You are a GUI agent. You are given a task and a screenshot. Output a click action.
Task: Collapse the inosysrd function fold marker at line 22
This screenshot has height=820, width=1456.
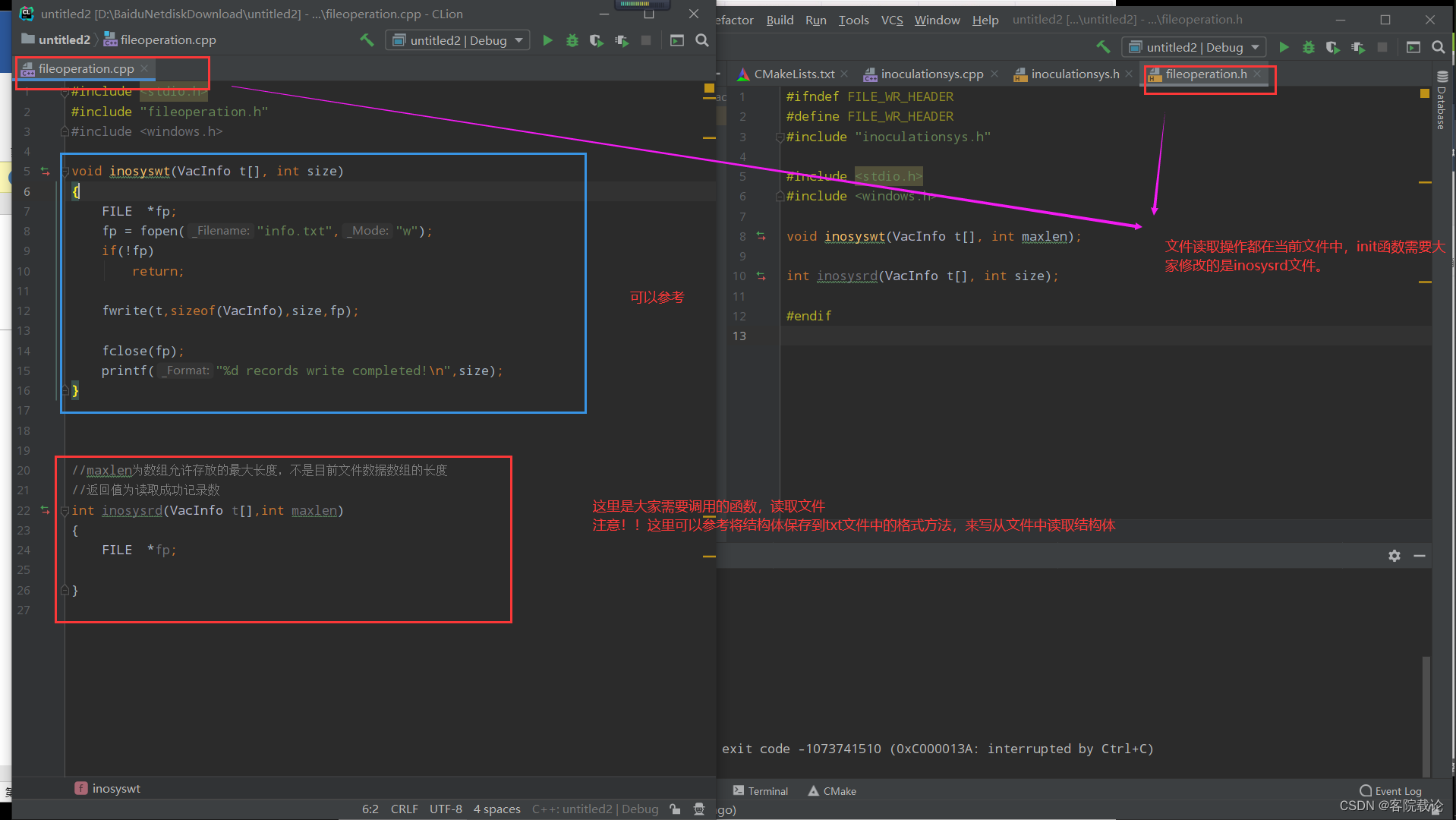tap(65, 511)
